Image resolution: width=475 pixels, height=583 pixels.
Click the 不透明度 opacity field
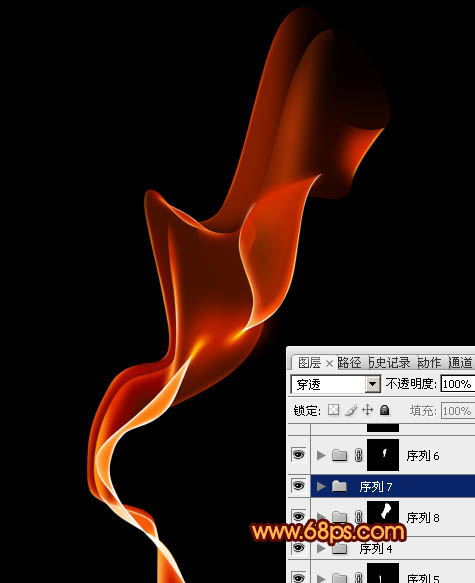pyautogui.click(x=458, y=384)
